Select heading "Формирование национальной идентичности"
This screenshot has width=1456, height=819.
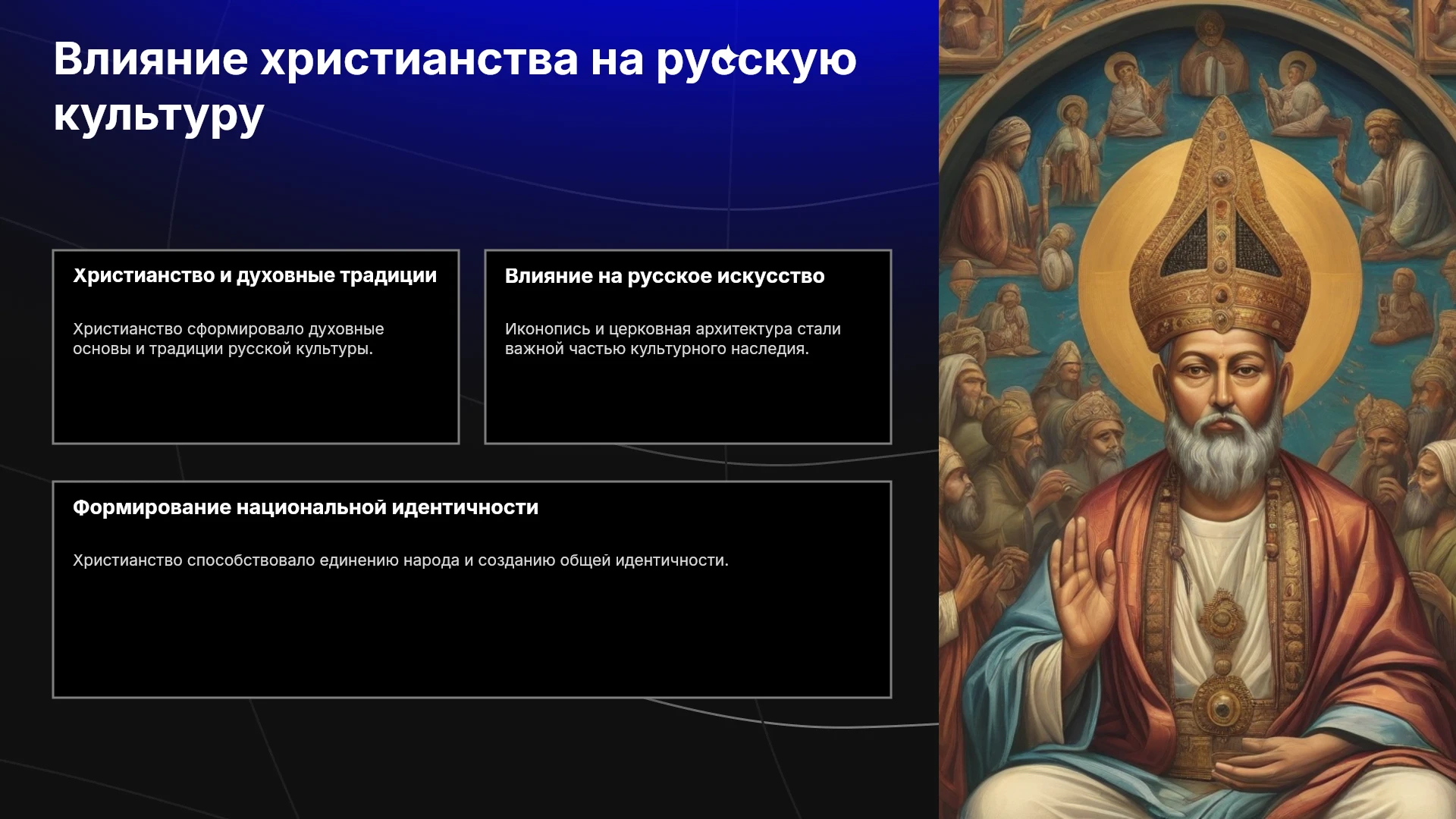[x=306, y=507]
